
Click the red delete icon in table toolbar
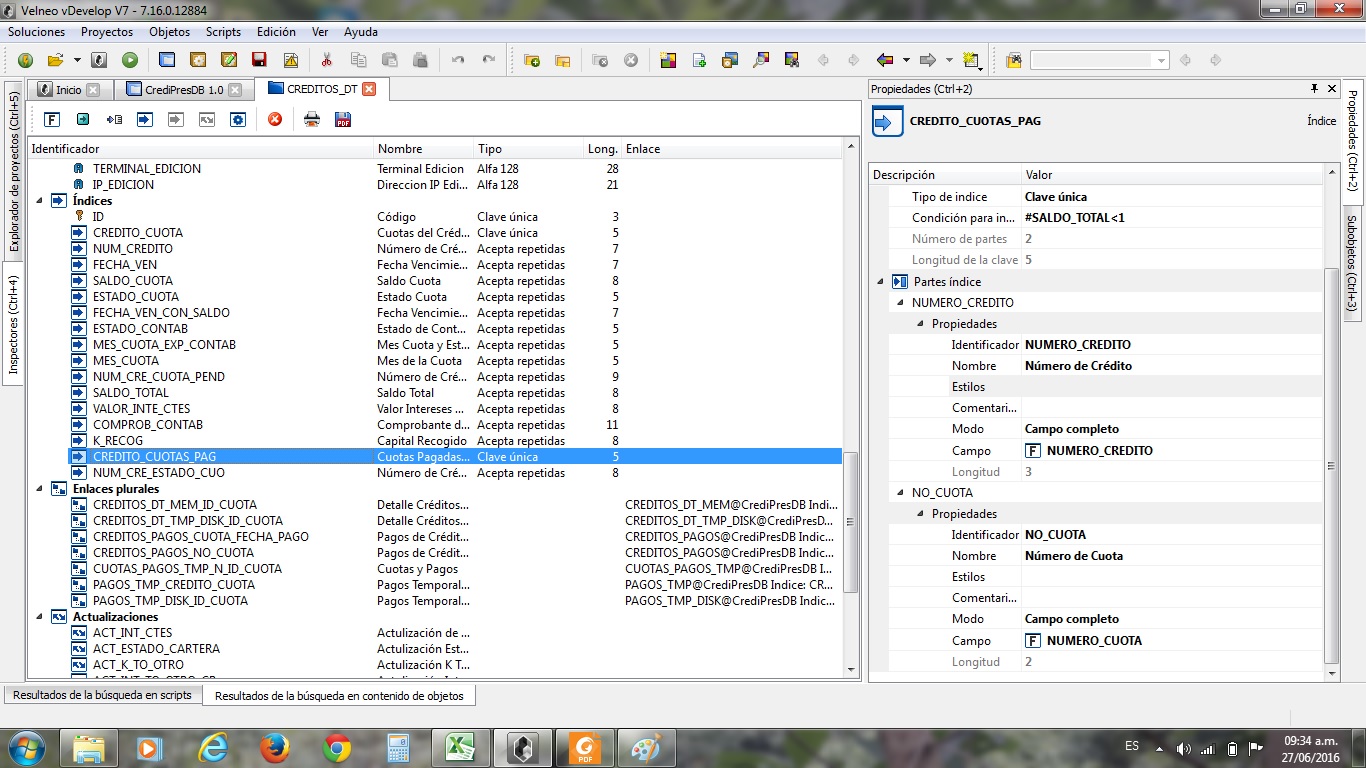[275, 120]
